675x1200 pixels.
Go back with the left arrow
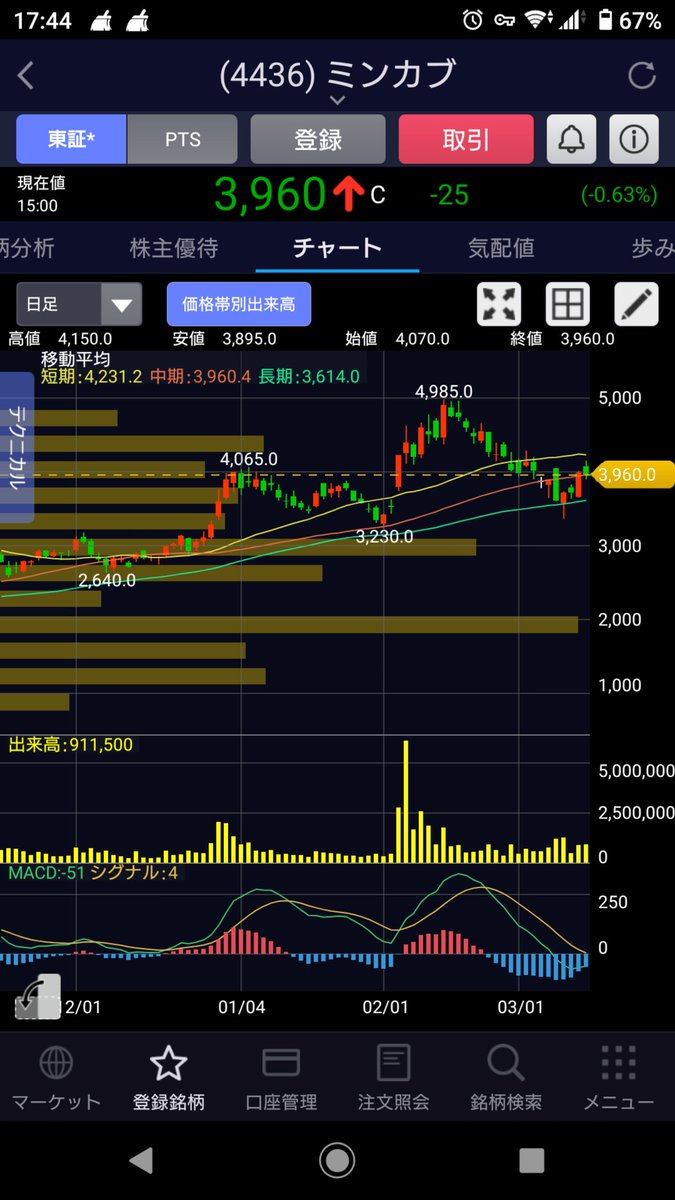click(27, 75)
